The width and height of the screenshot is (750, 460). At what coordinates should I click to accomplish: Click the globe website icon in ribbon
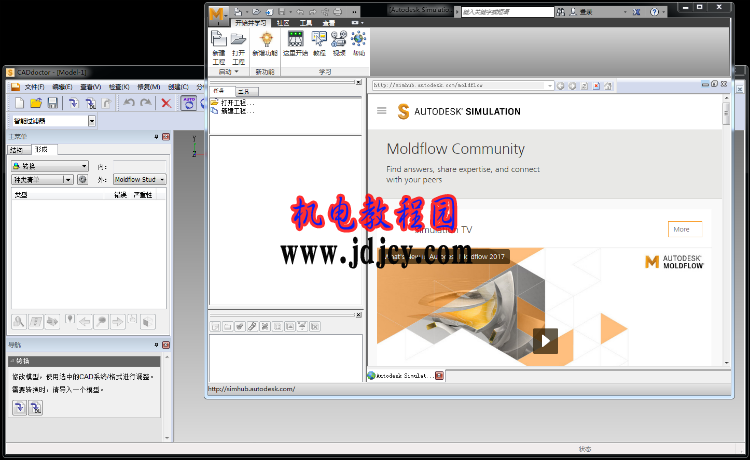click(x=358, y=39)
